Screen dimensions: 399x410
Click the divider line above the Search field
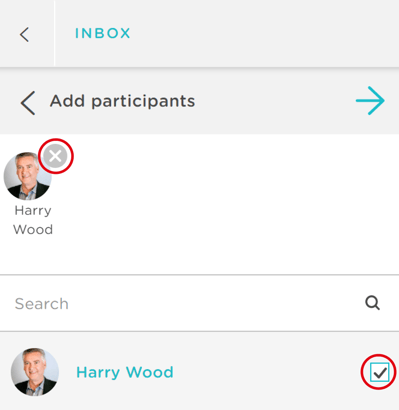[199, 275]
